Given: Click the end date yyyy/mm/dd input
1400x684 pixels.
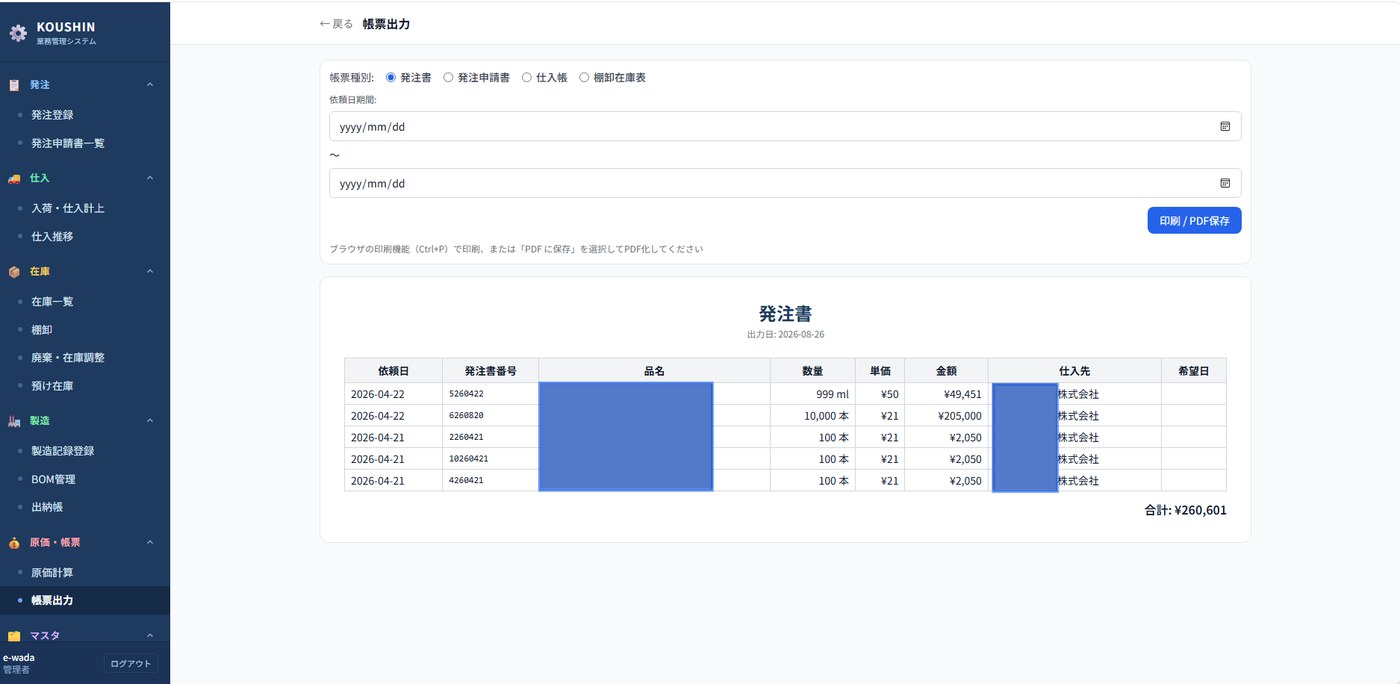Looking at the screenshot, I should pyautogui.click(x=785, y=183).
